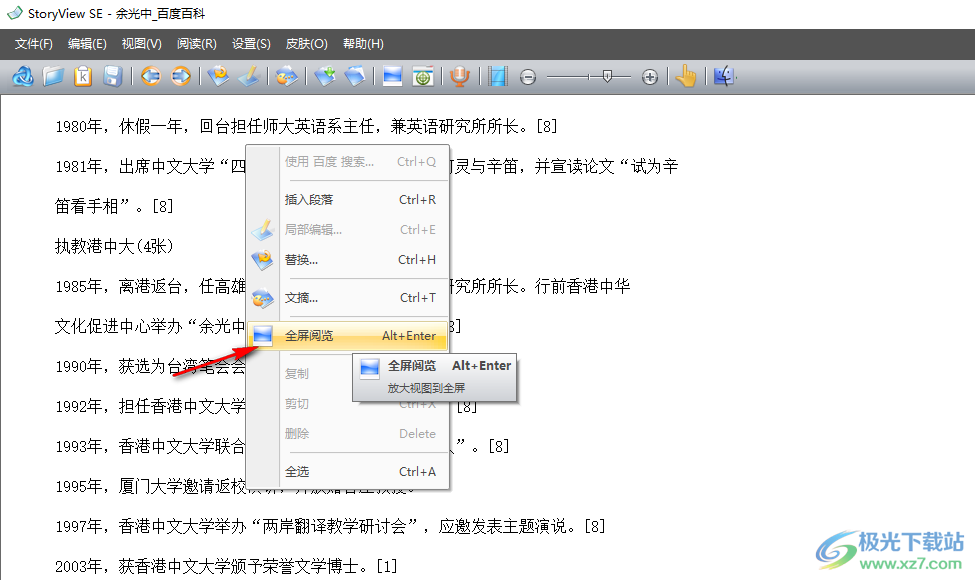Viewport: 975px width, 580px height.
Task: Zoom out with the minus button
Action: [x=528, y=77]
